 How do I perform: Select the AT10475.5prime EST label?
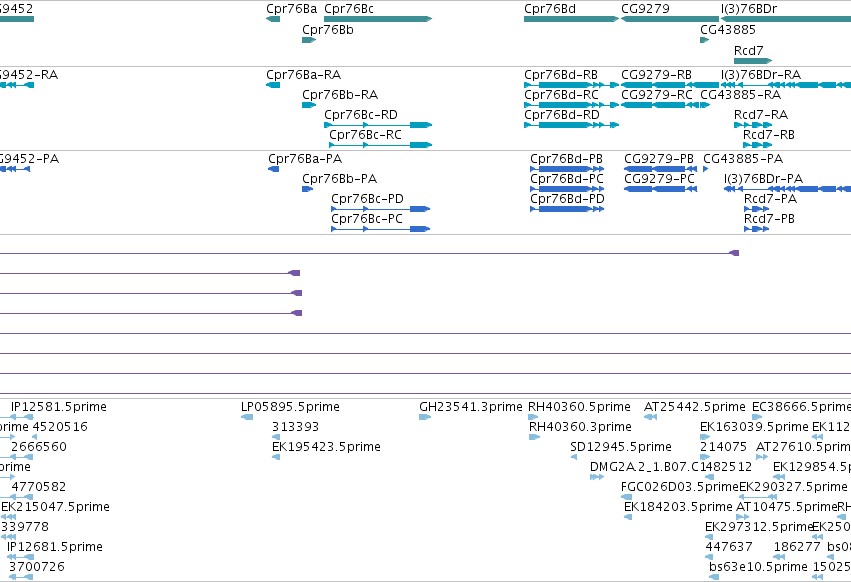click(x=786, y=508)
